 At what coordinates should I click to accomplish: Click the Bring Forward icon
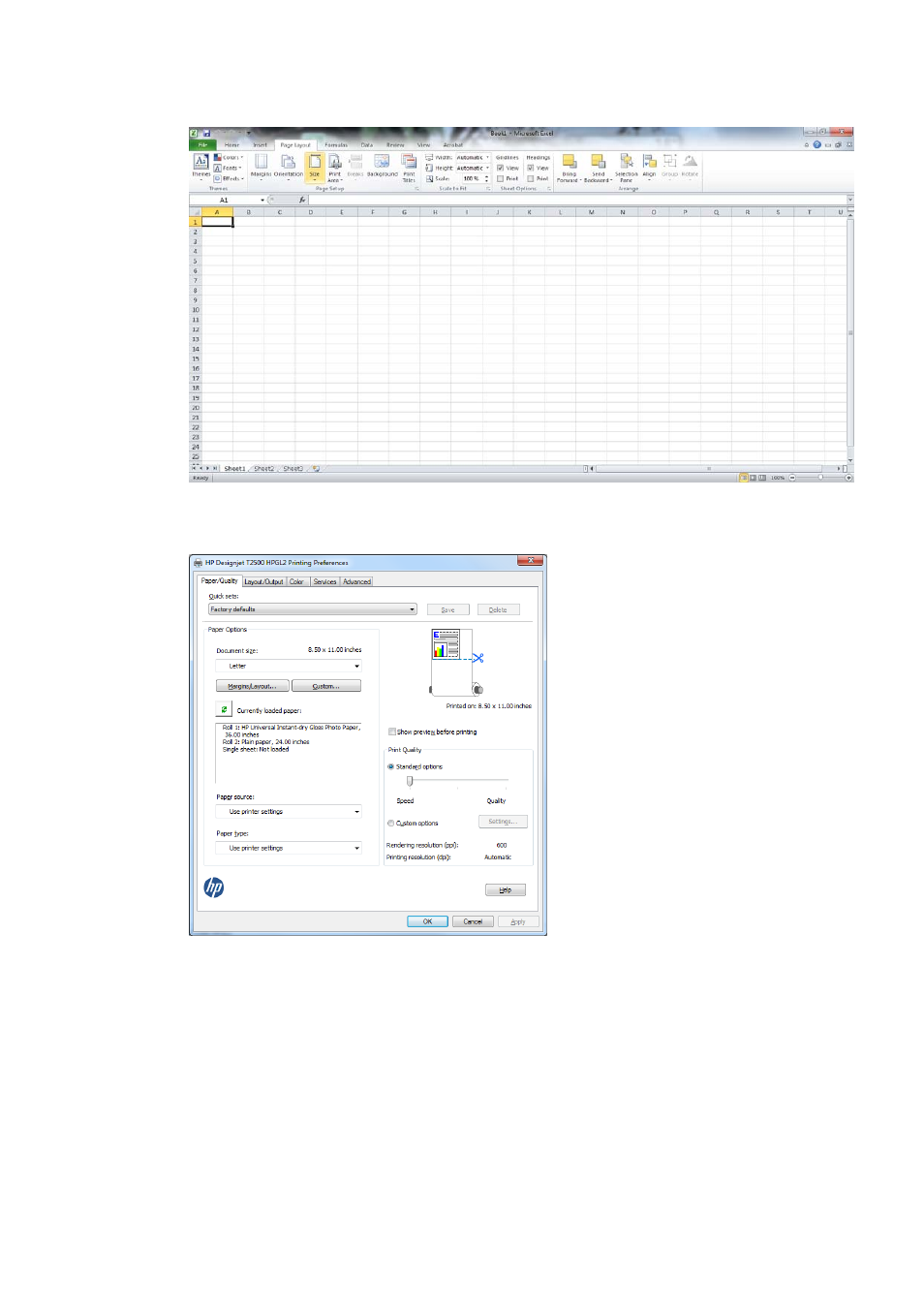(x=569, y=167)
